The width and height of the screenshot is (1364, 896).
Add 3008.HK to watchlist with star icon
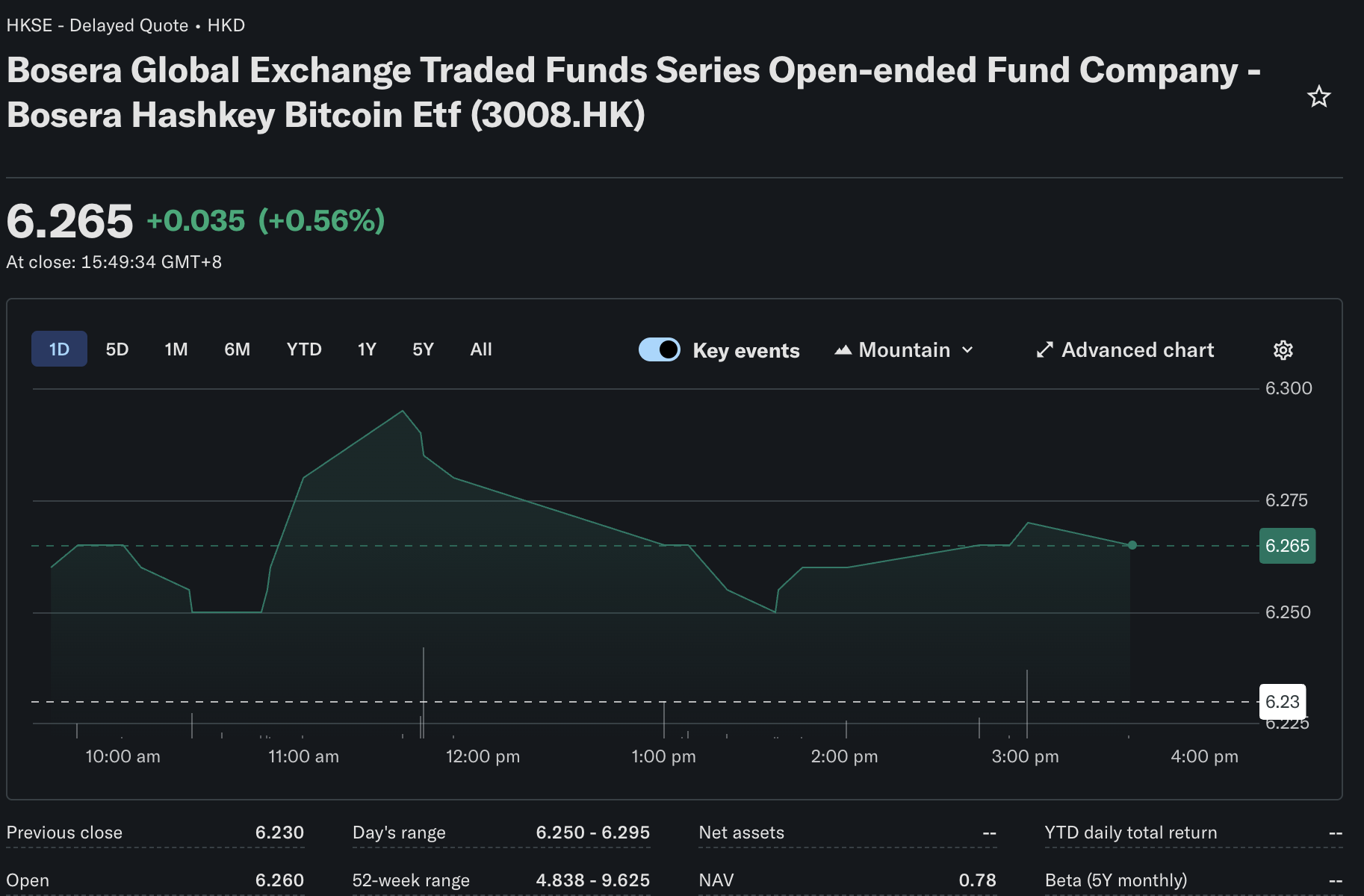[x=1319, y=96]
